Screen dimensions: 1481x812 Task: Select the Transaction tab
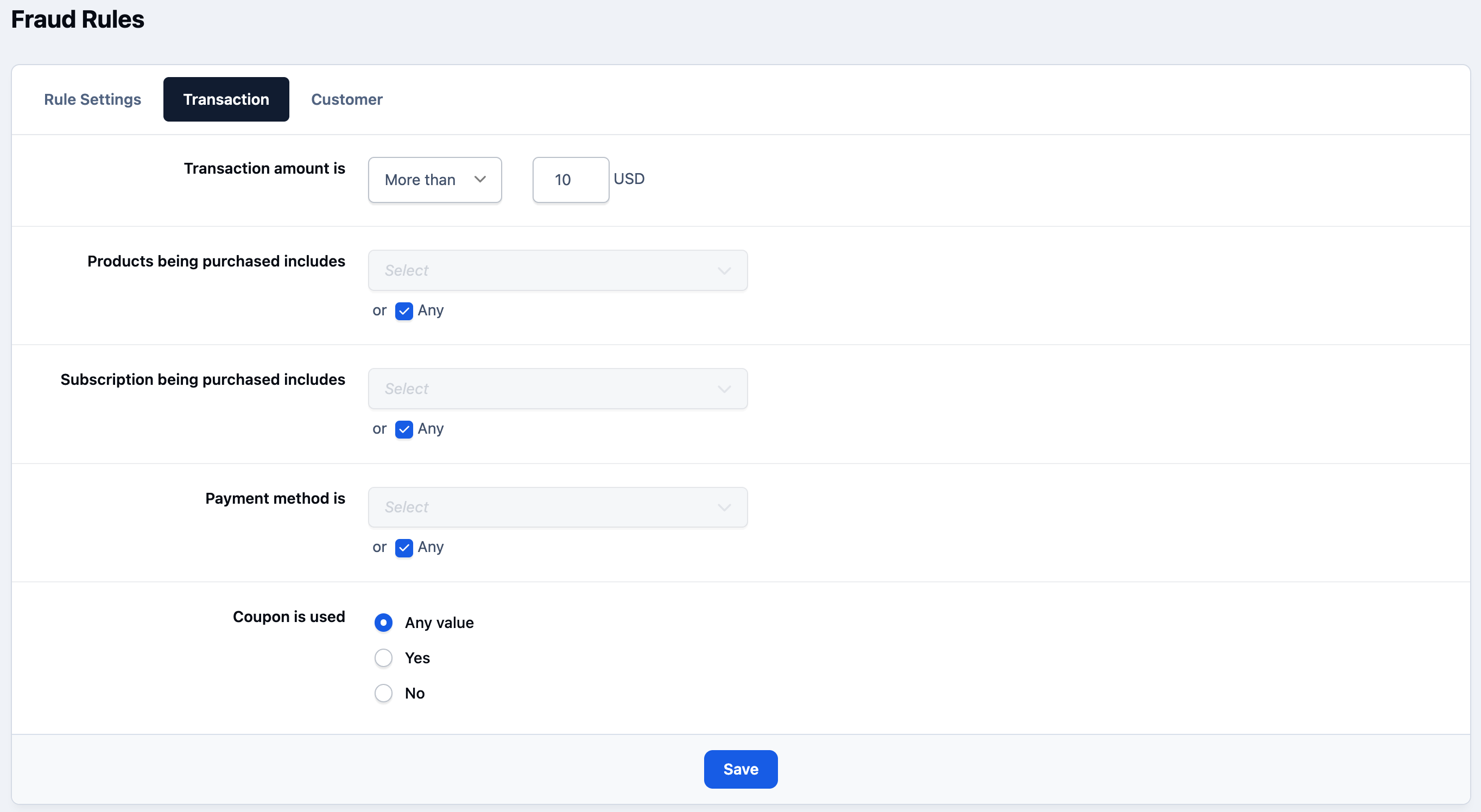(226, 99)
